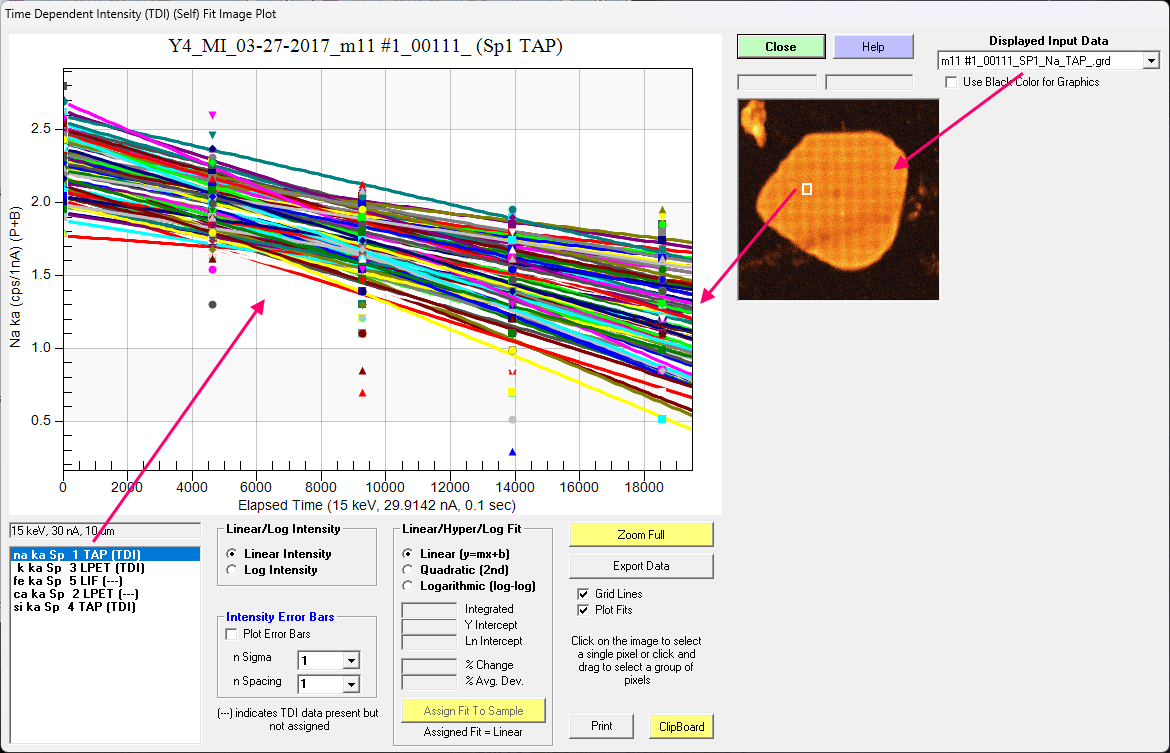1170x753 pixels.
Task: Select the Log Intensity radio button
Action: pyautogui.click(x=233, y=570)
